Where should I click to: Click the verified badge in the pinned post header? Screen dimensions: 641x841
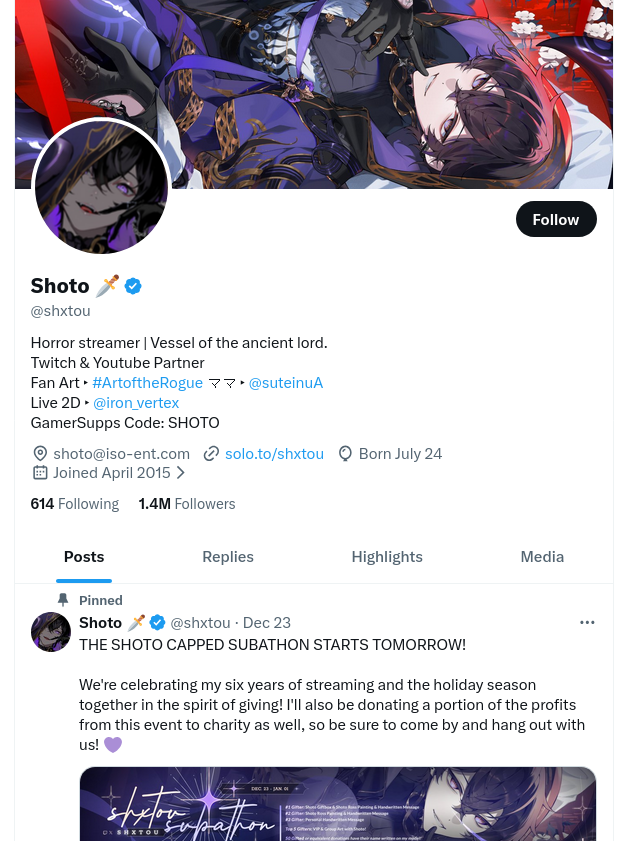(157, 622)
